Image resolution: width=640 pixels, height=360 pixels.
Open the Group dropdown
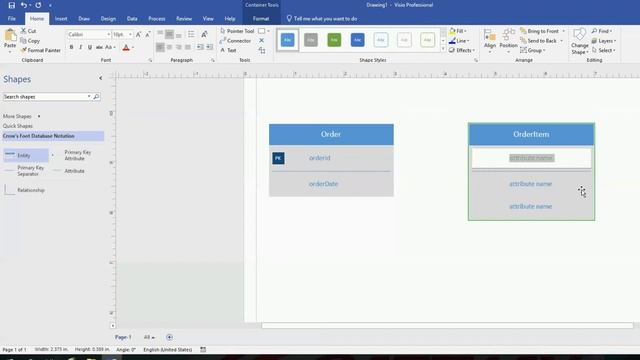click(533, 50)
